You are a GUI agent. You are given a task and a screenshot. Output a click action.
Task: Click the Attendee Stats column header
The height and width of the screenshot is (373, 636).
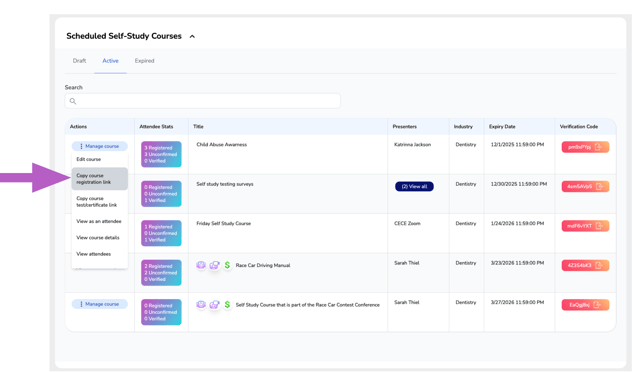tap(156, 126)
